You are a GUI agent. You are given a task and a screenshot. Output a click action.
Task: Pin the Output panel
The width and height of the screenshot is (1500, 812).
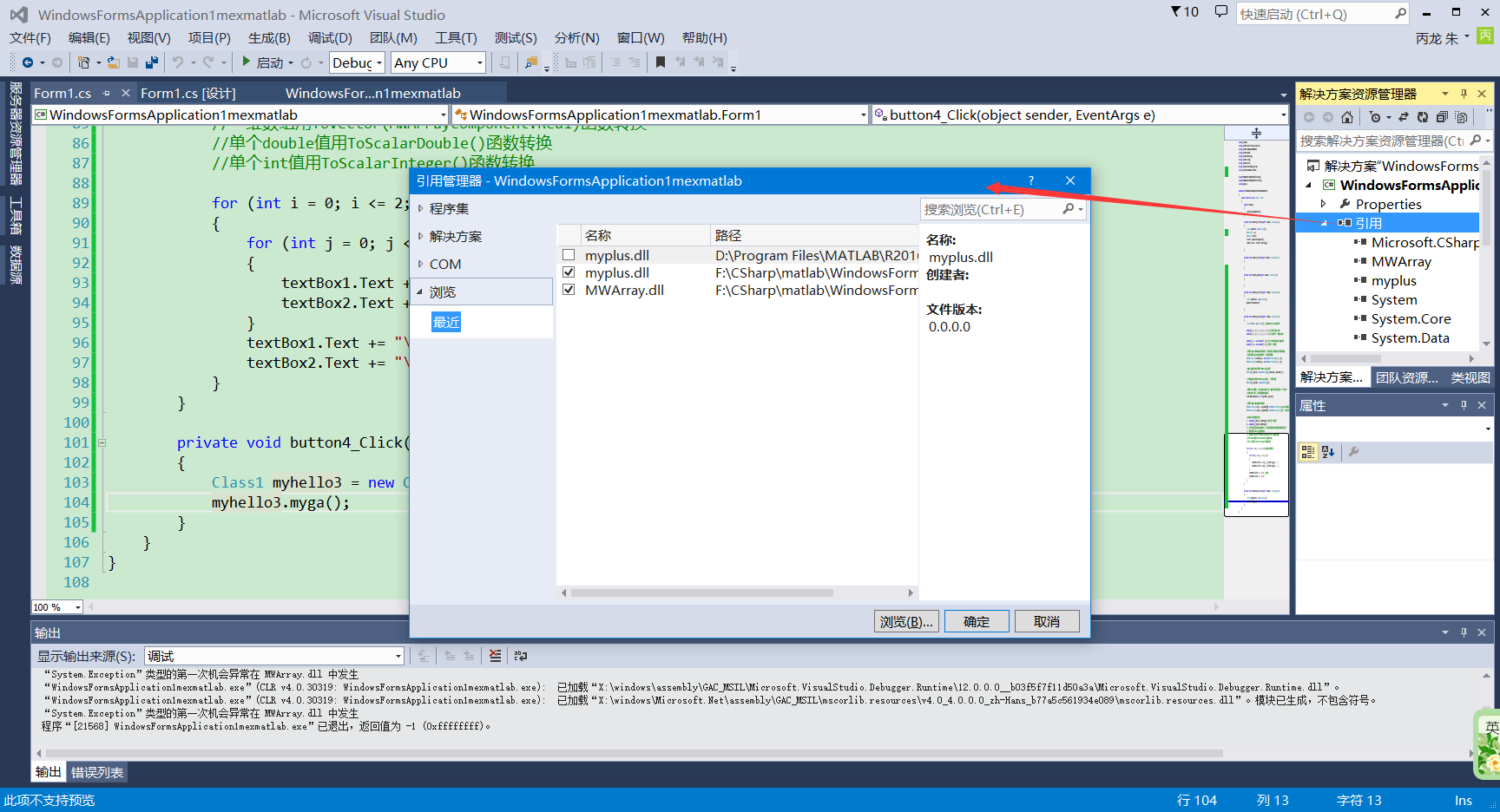[x=1464, y=632]
